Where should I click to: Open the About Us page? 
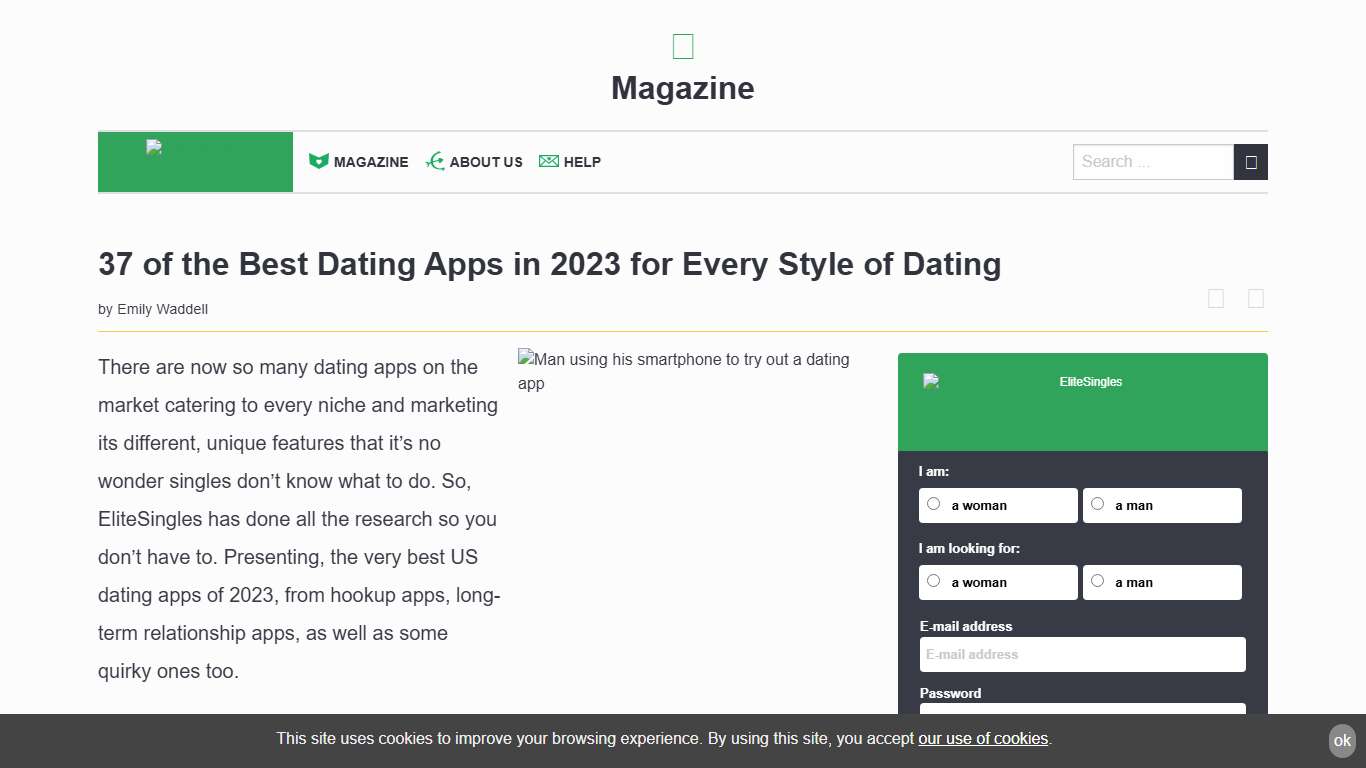pyautogui.click(x=486, y=161)
